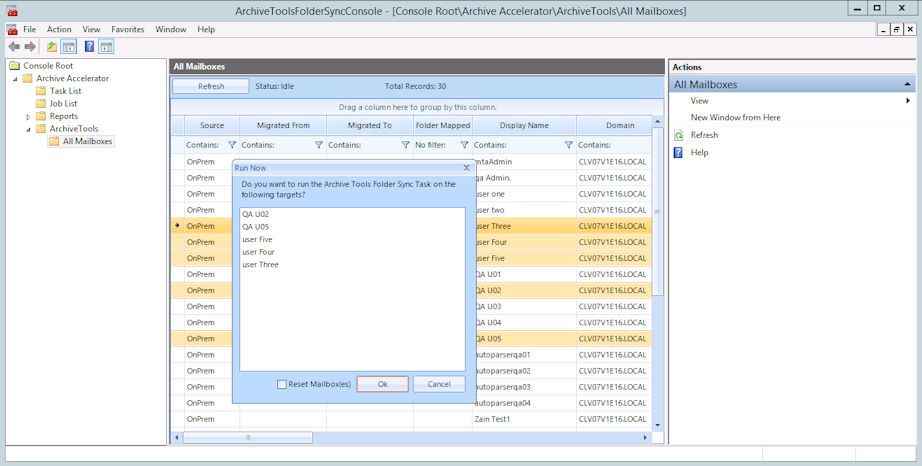Go forward with the toolbar Forward arrow
Screen dimensions: 922x466
click(30, 46)
